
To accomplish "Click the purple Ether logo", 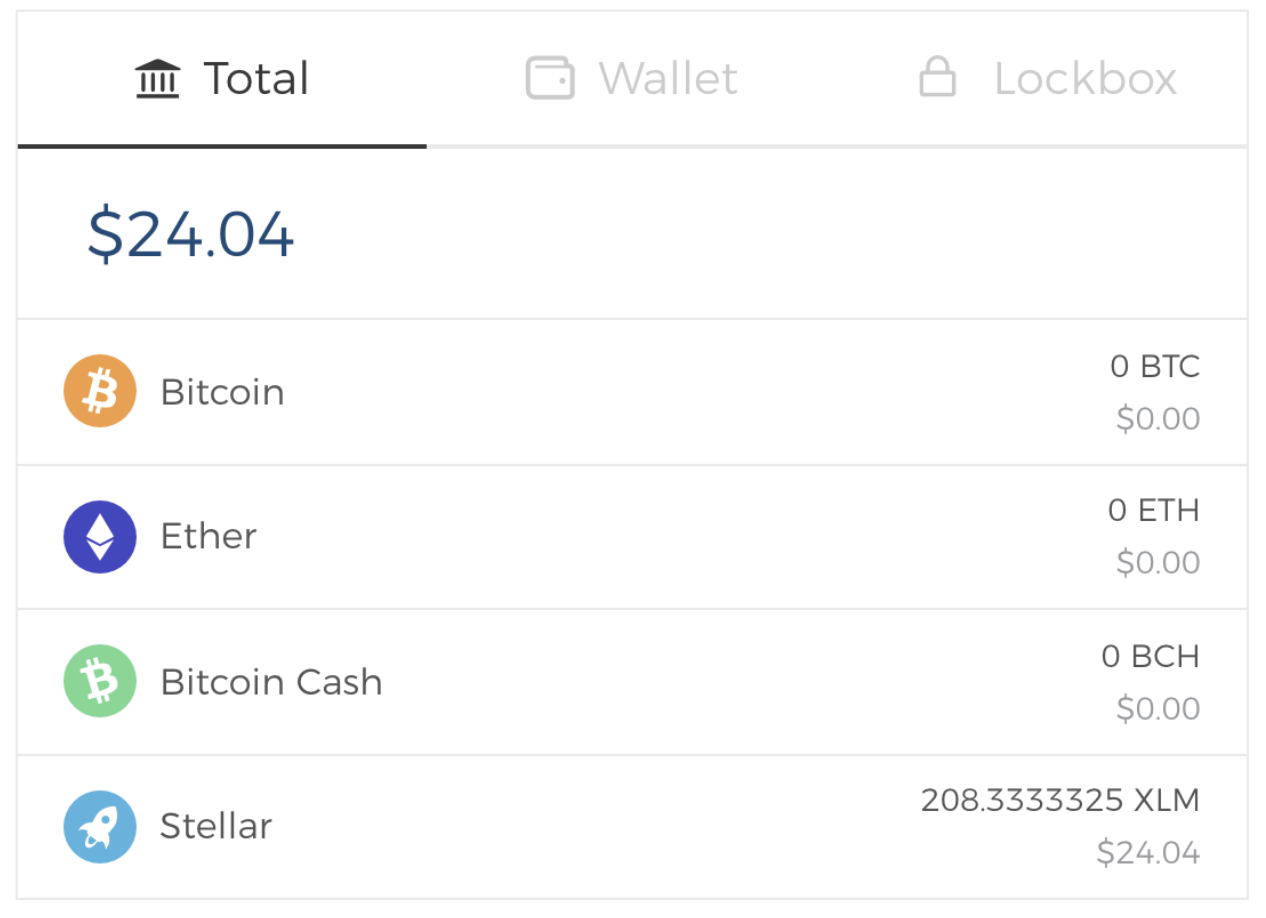I will pos(99,536).
